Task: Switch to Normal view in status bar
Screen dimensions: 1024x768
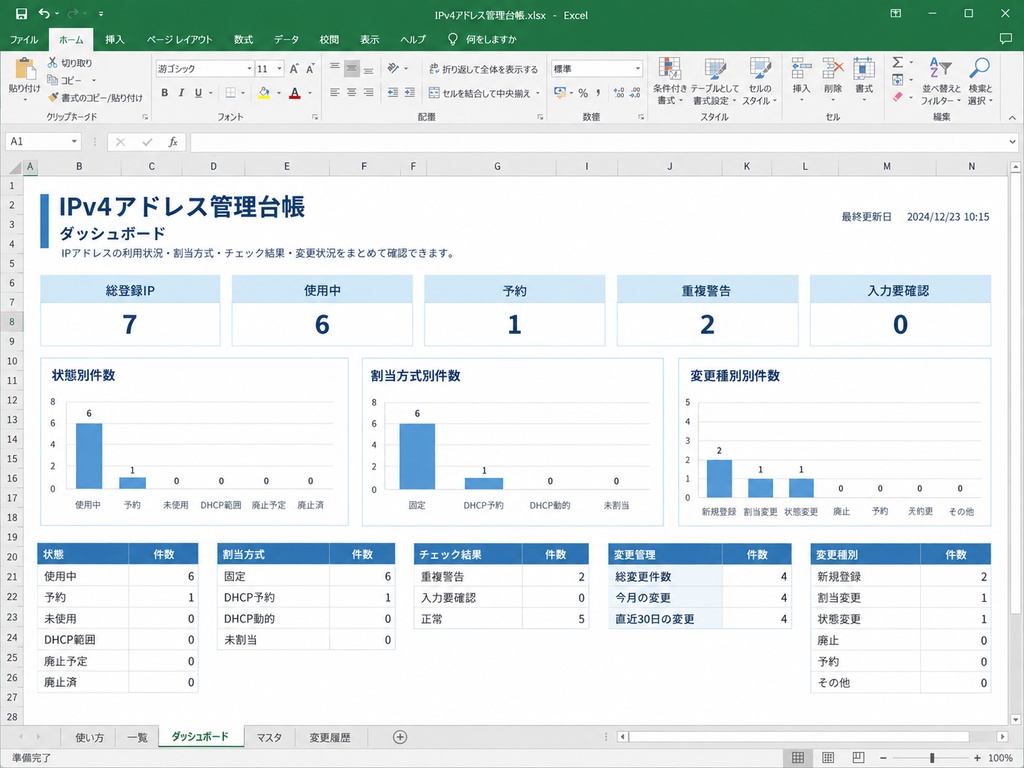Action: [x=797, y=758]
